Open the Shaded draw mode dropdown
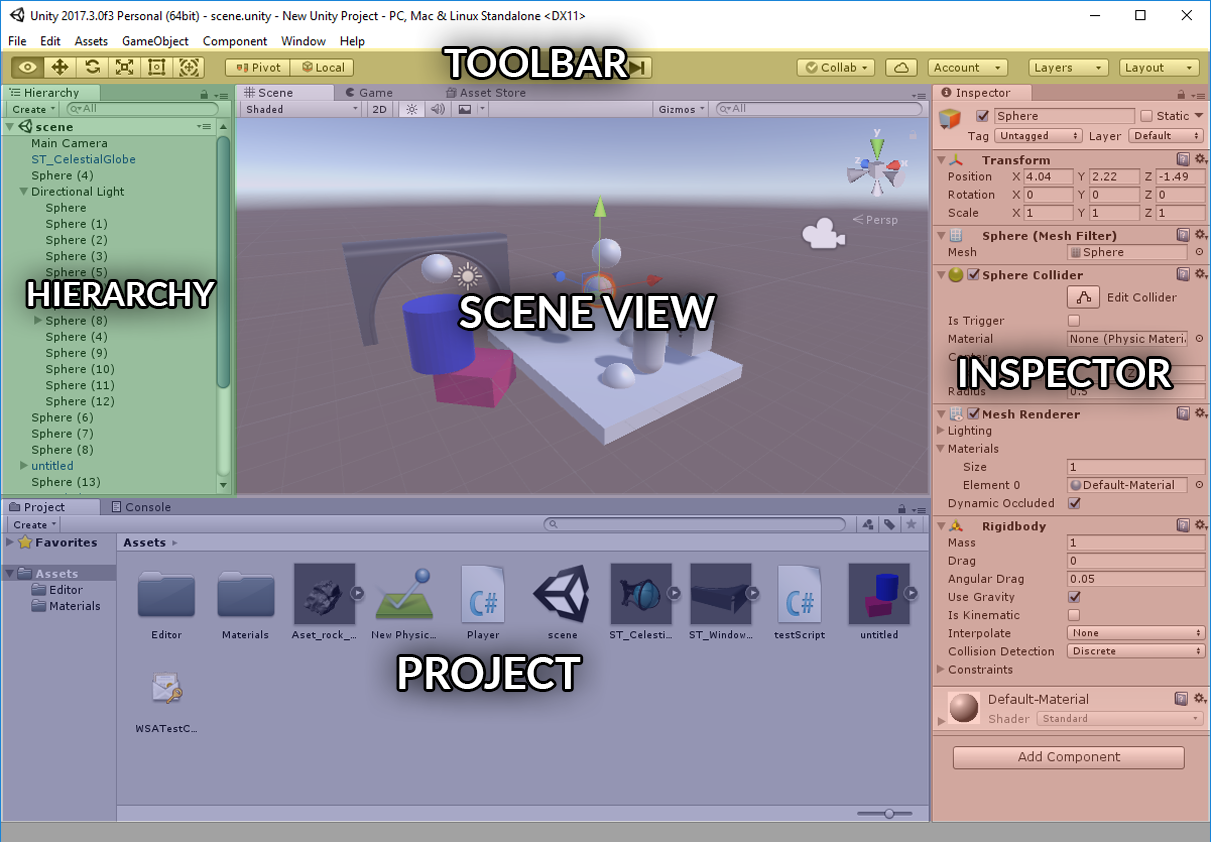Screen dimensions: 1211x842 301,109
